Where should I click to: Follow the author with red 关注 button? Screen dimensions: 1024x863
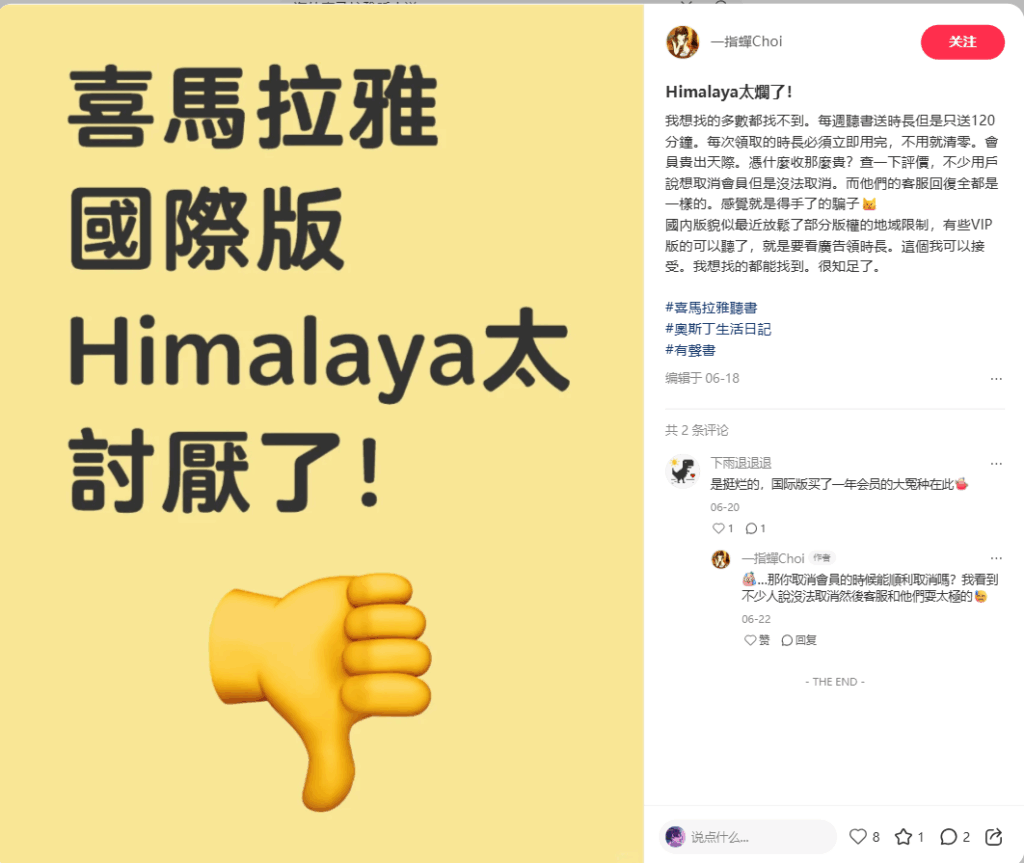coord(962,42)
